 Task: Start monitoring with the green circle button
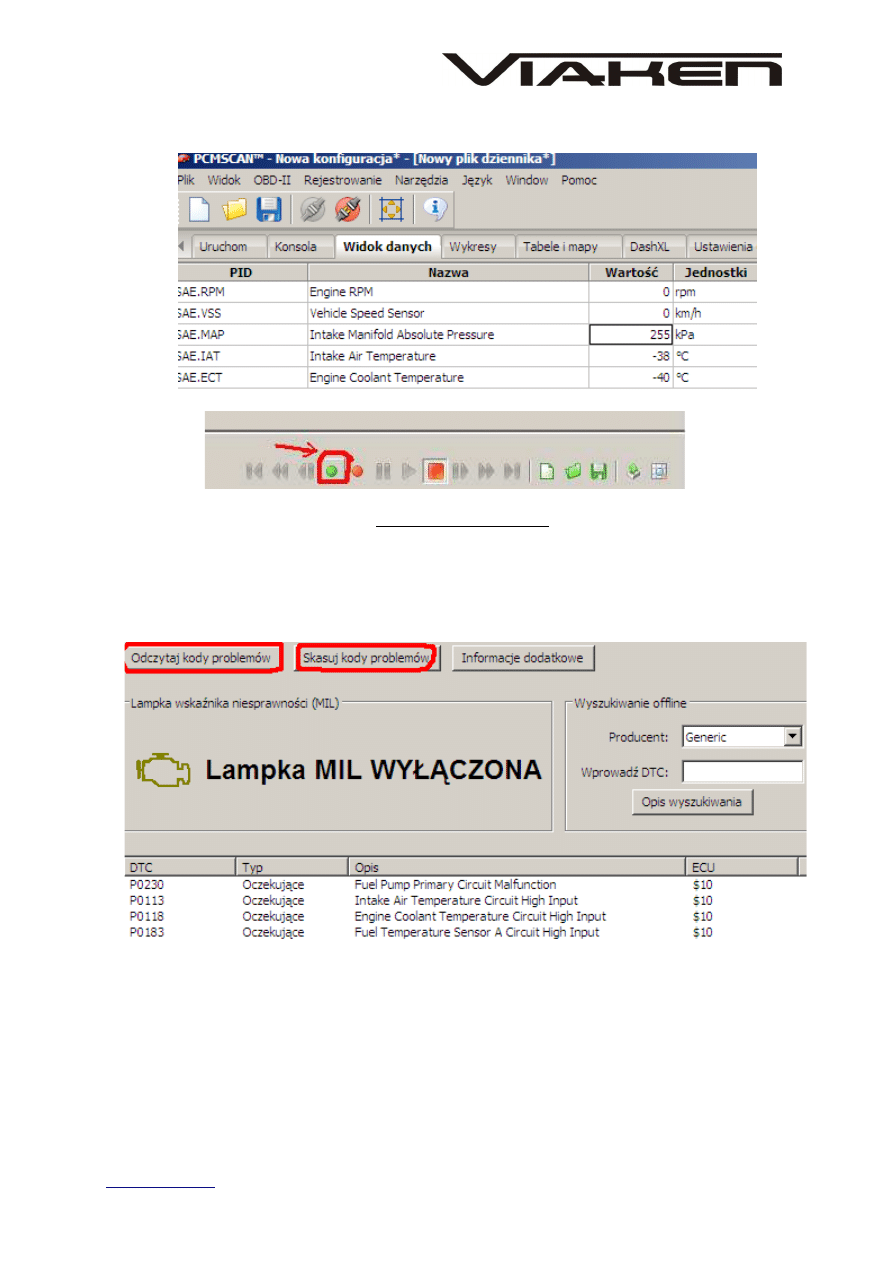(x=332, y=471)
